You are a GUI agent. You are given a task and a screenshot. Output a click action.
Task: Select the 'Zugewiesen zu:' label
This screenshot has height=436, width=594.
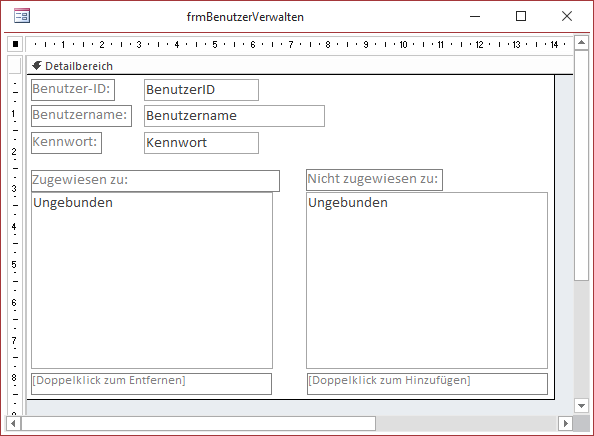tap(155, 181)
